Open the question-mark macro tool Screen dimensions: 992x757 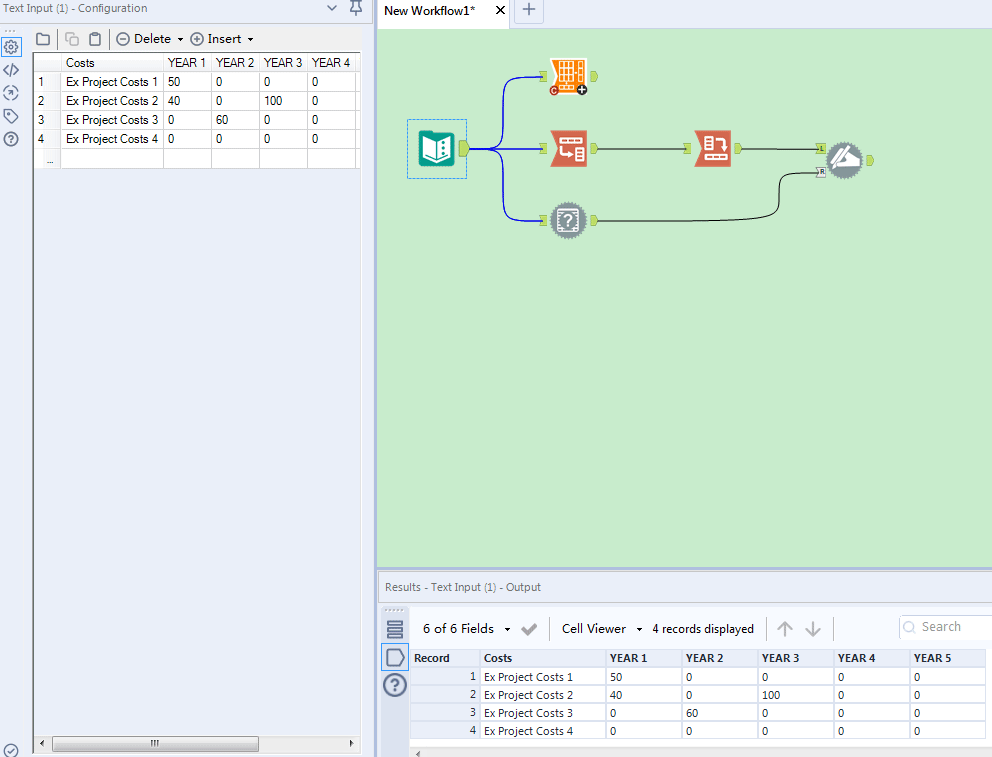(x=568, y=220)
